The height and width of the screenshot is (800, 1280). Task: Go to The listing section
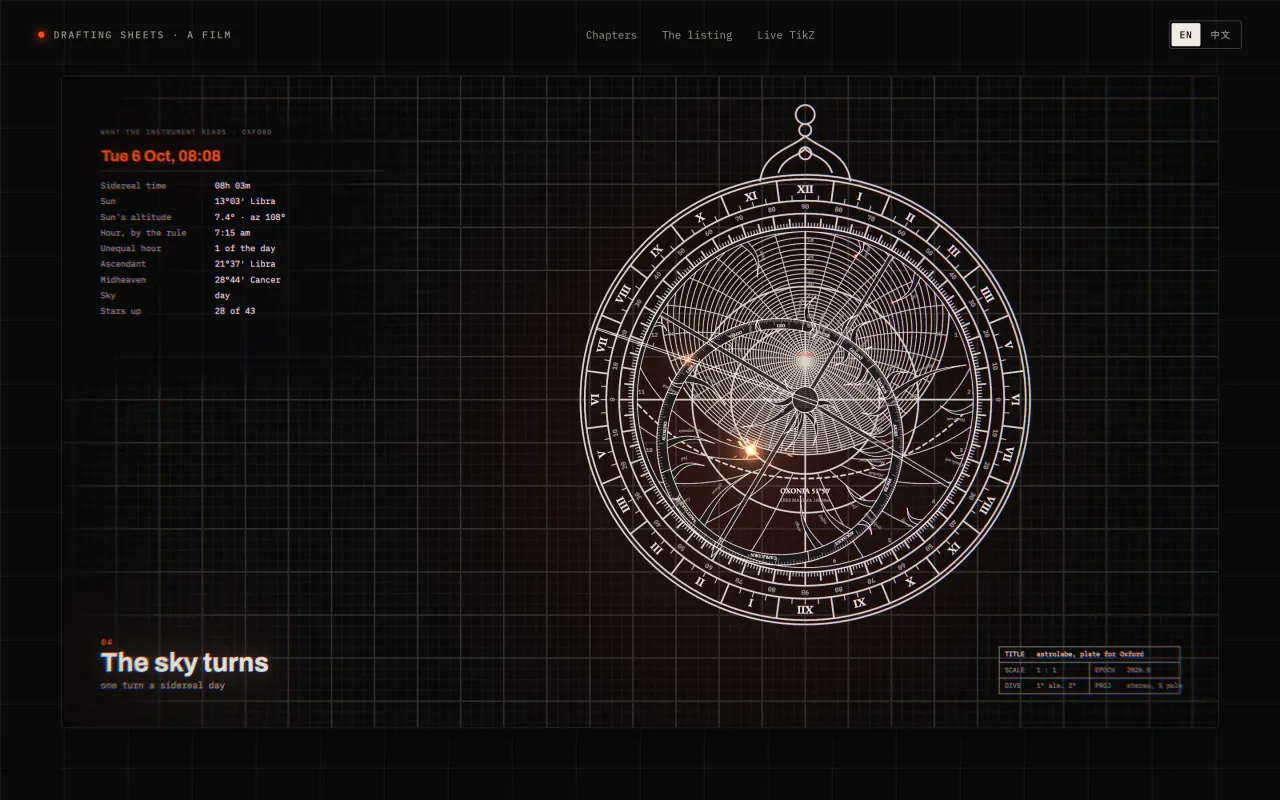[x=697, y=35]
